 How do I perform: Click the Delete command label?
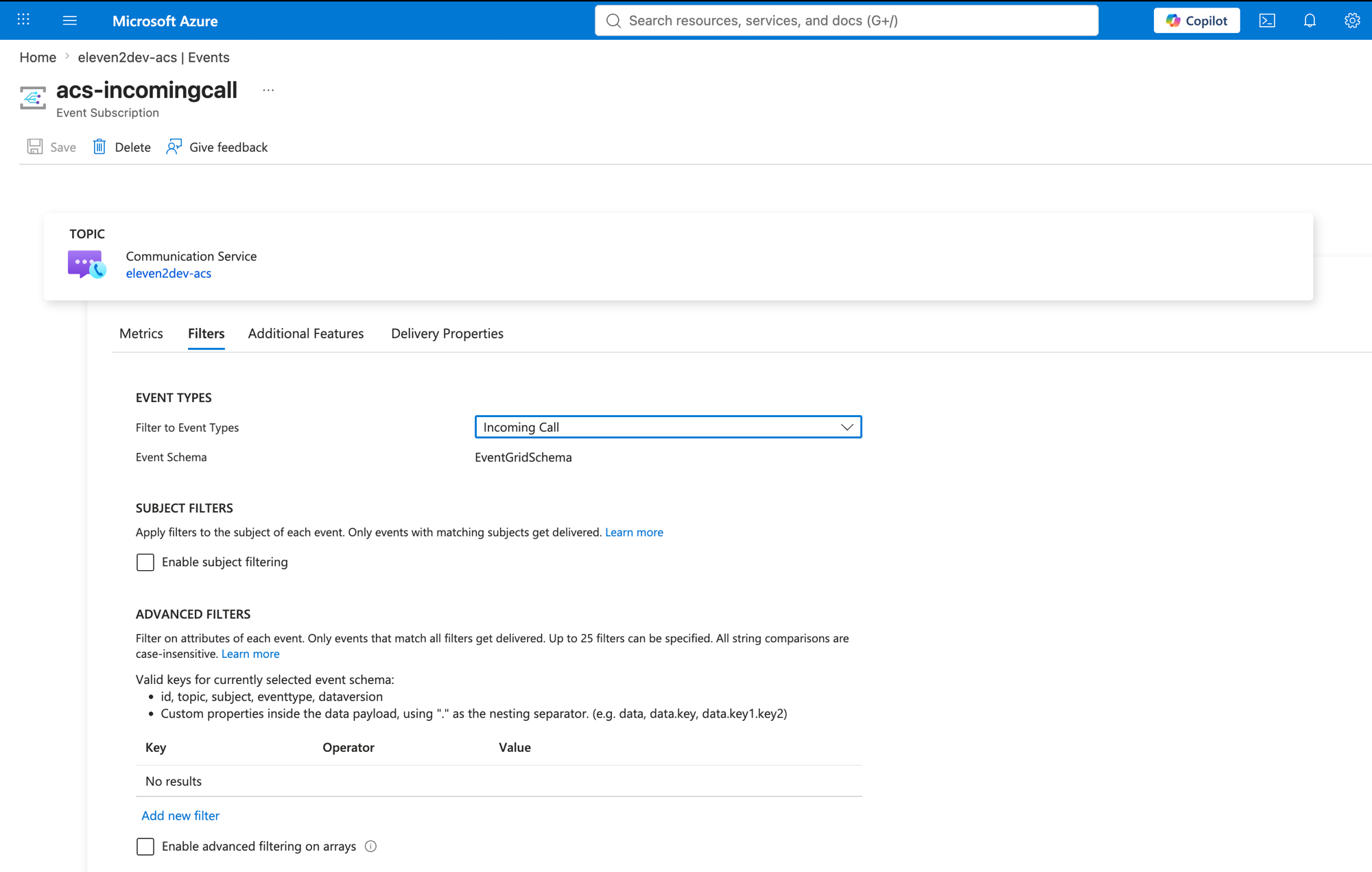[132, 148]
